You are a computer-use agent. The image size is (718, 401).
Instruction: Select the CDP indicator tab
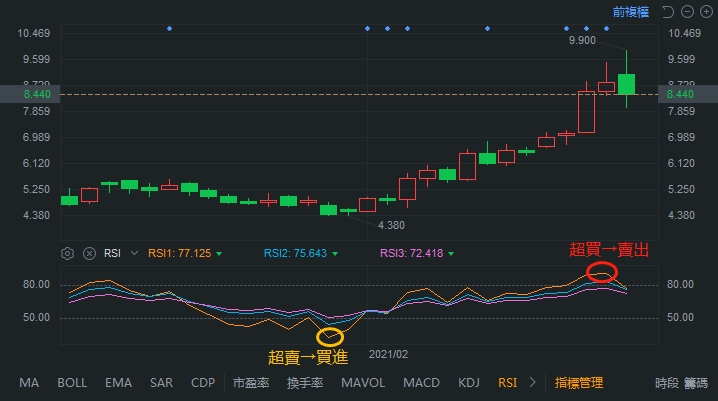203,383
